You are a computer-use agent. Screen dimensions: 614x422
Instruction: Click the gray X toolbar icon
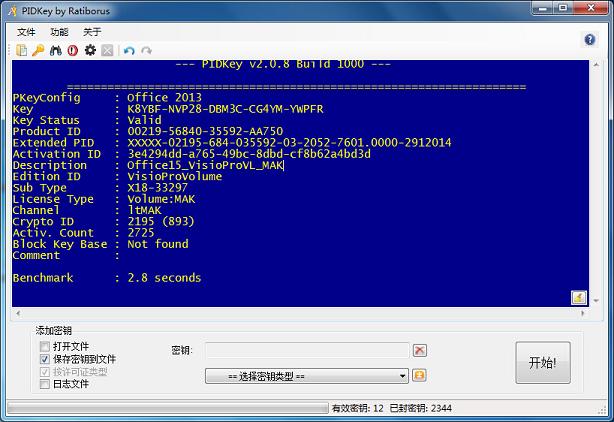[107, 50]
